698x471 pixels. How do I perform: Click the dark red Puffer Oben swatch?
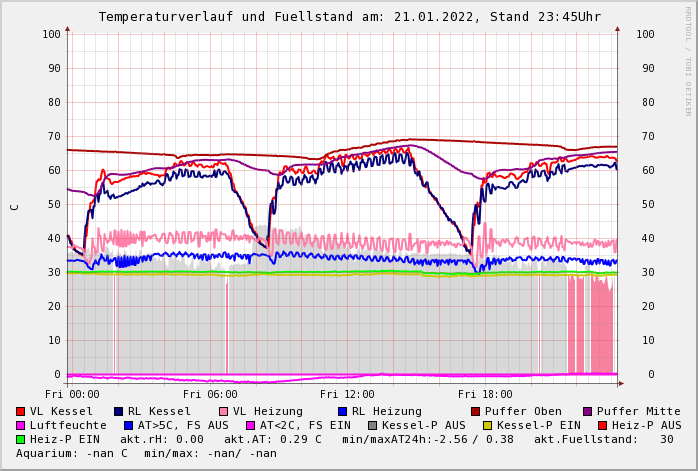pyautogui.click(x=476, y=411)
